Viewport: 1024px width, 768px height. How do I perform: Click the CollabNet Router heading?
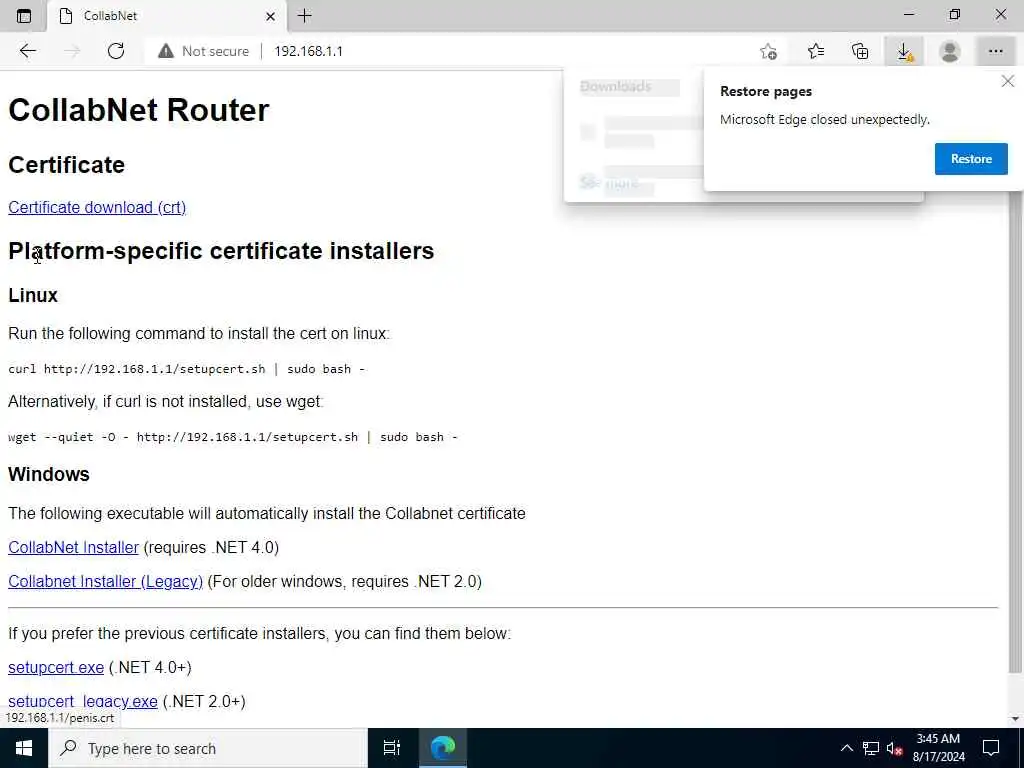(x=138, y=110)
